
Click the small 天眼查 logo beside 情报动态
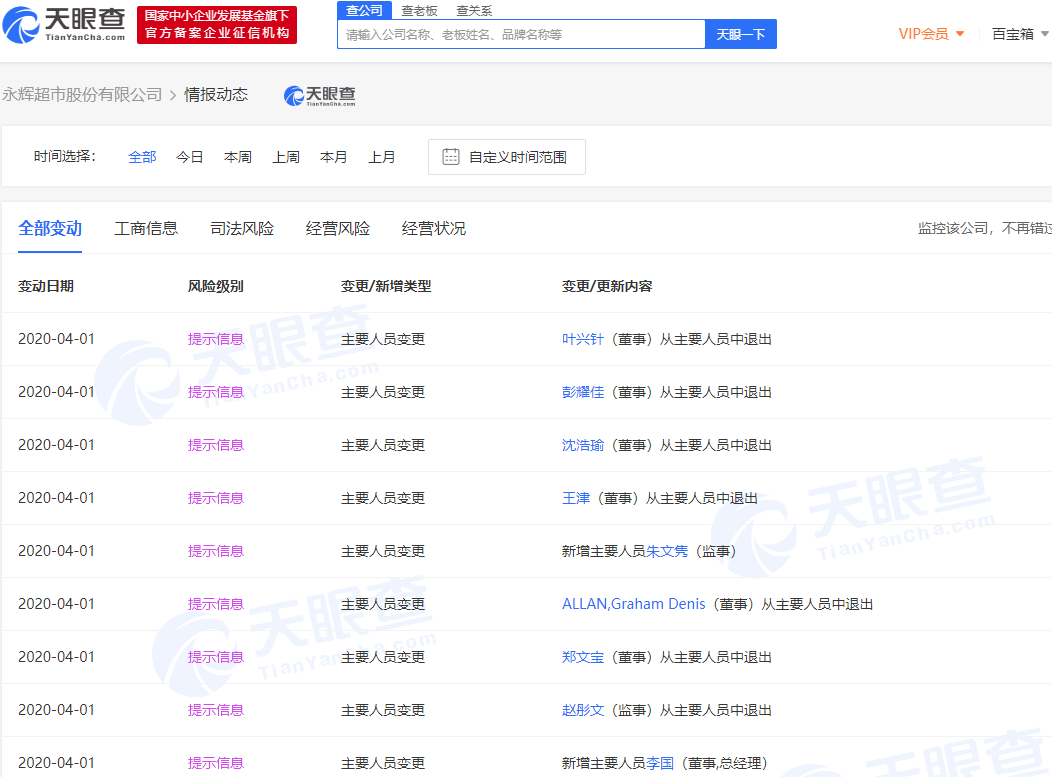tap(319, 96)
